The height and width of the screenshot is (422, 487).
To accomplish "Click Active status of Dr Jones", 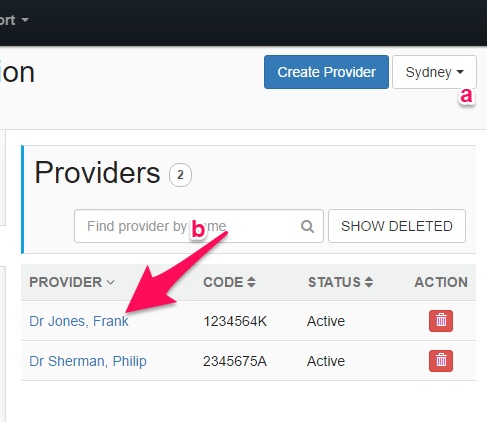I will [326, 321].
